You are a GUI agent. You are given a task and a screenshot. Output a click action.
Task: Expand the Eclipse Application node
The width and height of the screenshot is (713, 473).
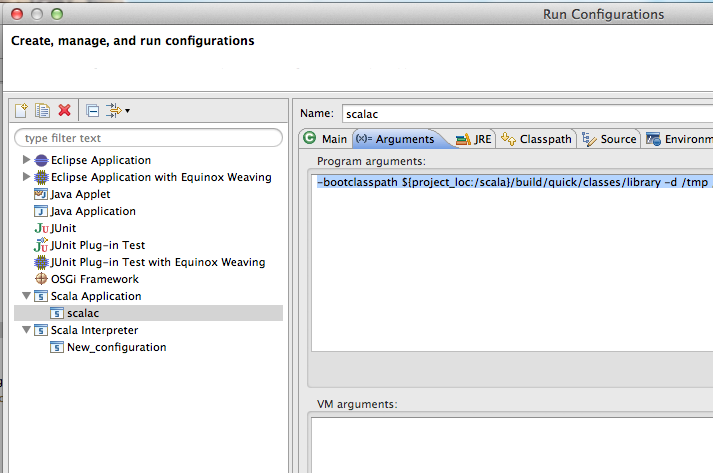coord(26,160)
